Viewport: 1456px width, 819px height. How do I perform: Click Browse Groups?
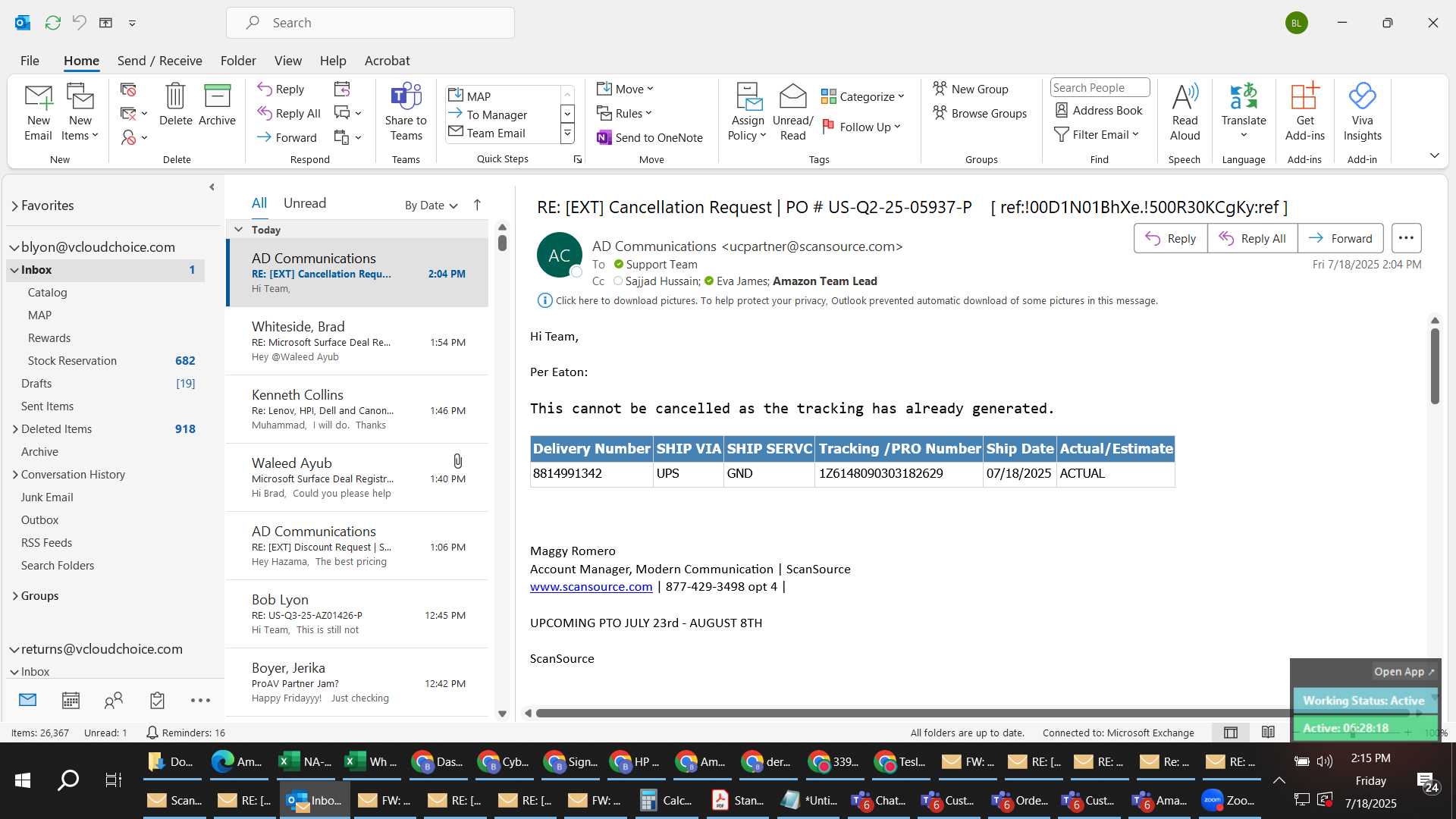[x=980, y=113]
